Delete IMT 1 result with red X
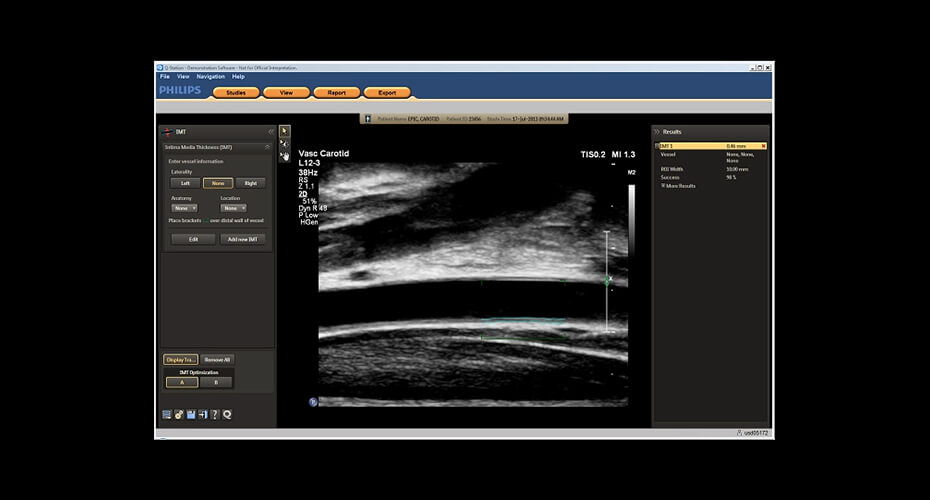930x500 pixels. coord(763,146)
